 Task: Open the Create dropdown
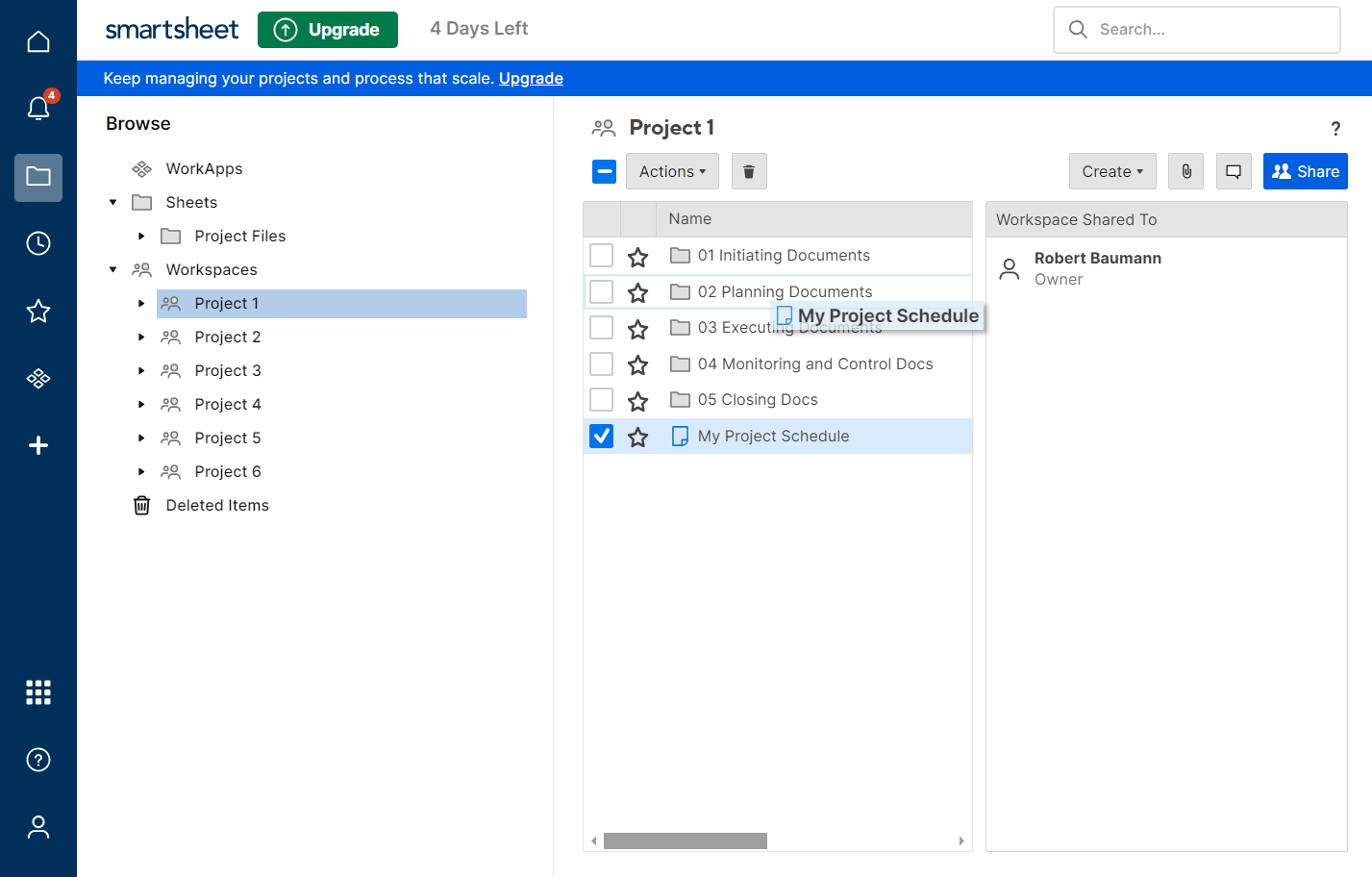point(1112,171)
